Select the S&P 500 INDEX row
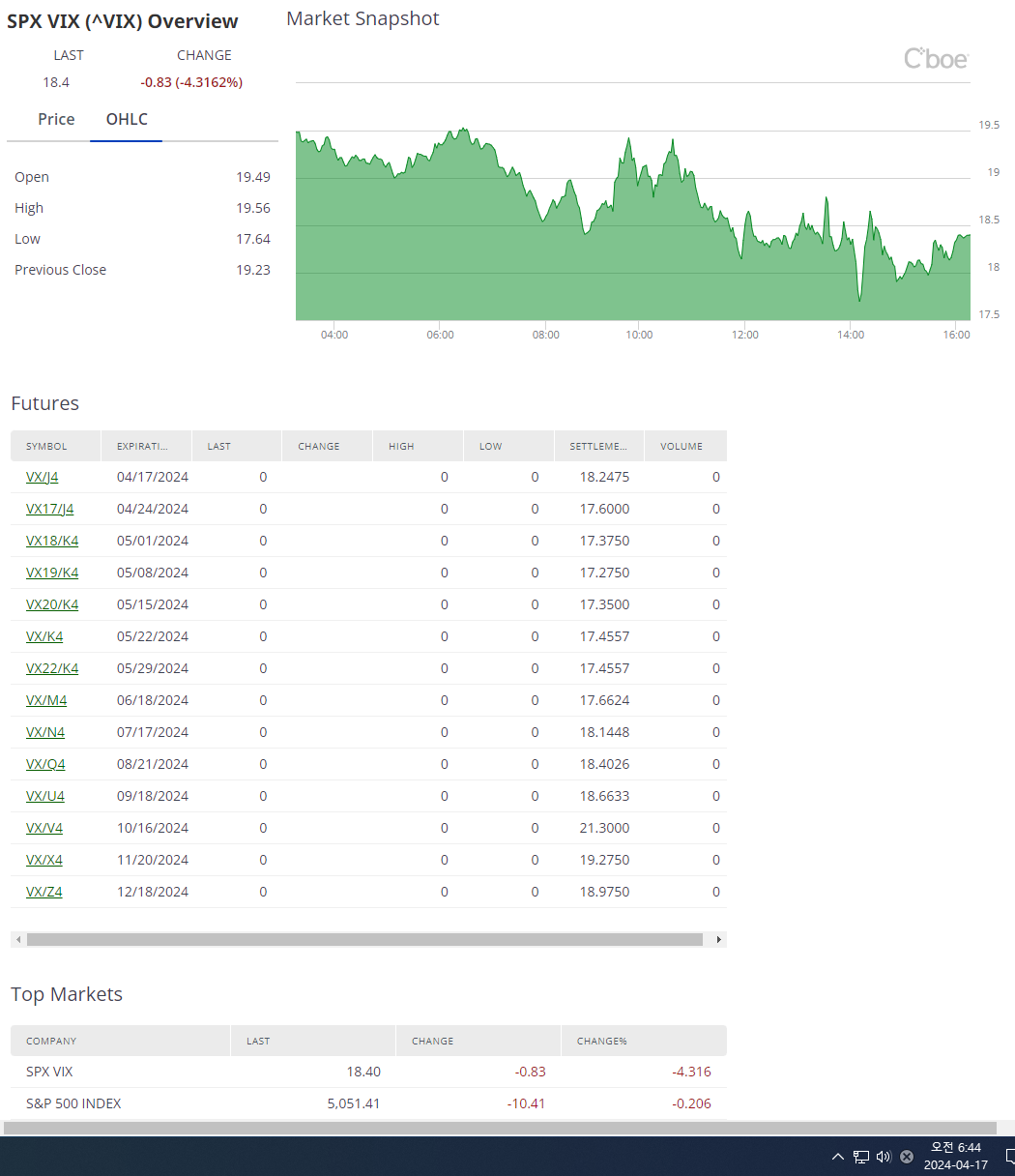The image size is (1015, 1176). coord(368,1103)
